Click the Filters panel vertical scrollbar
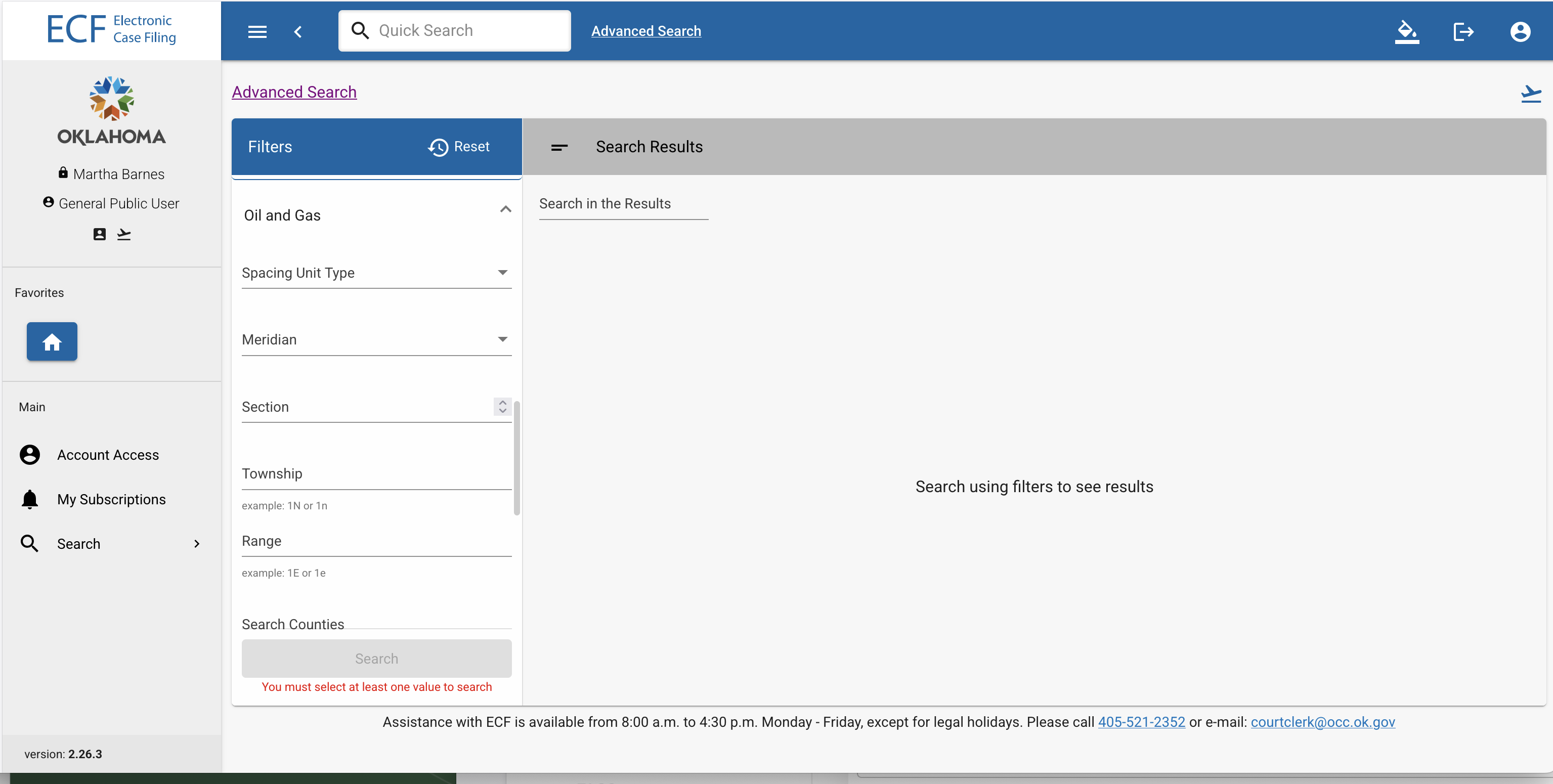 click(516, 458)
